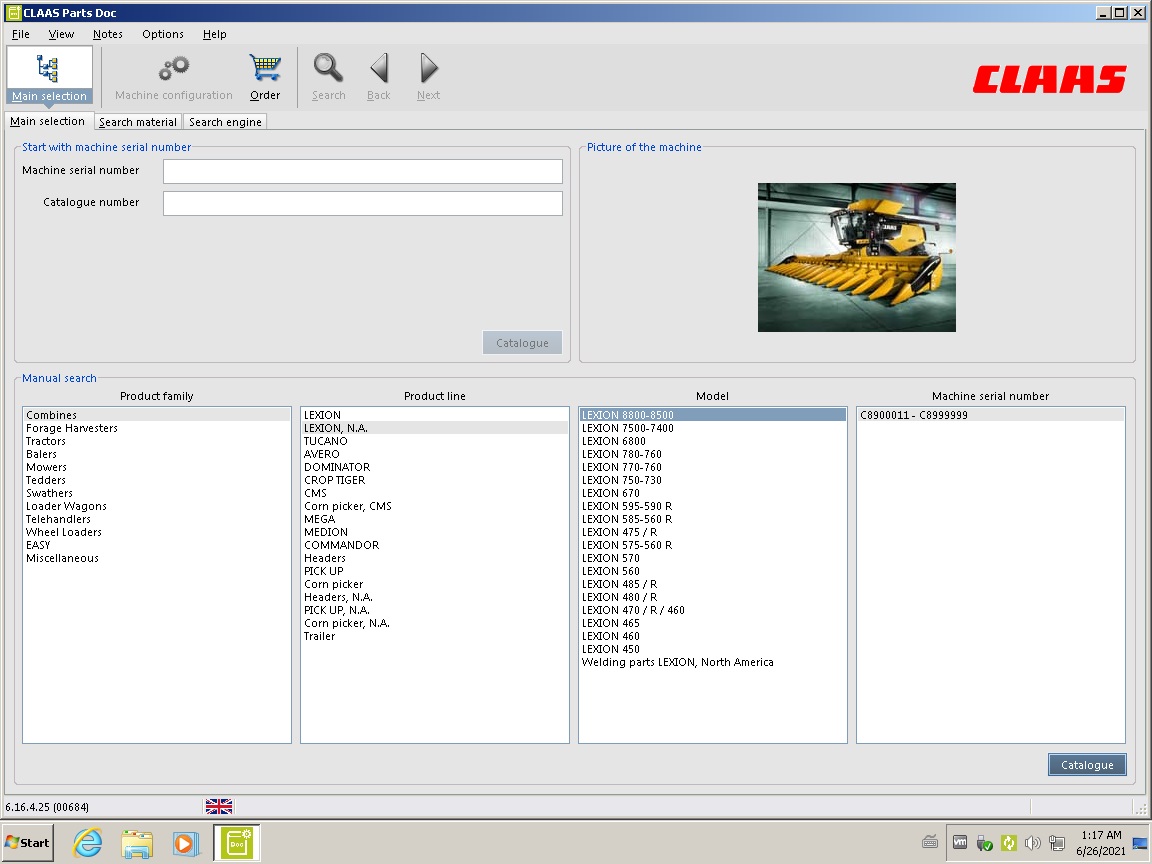Select Combines product family
Image resolution: width=1152 pixels, height=864 pixels.
coord(156,415)
